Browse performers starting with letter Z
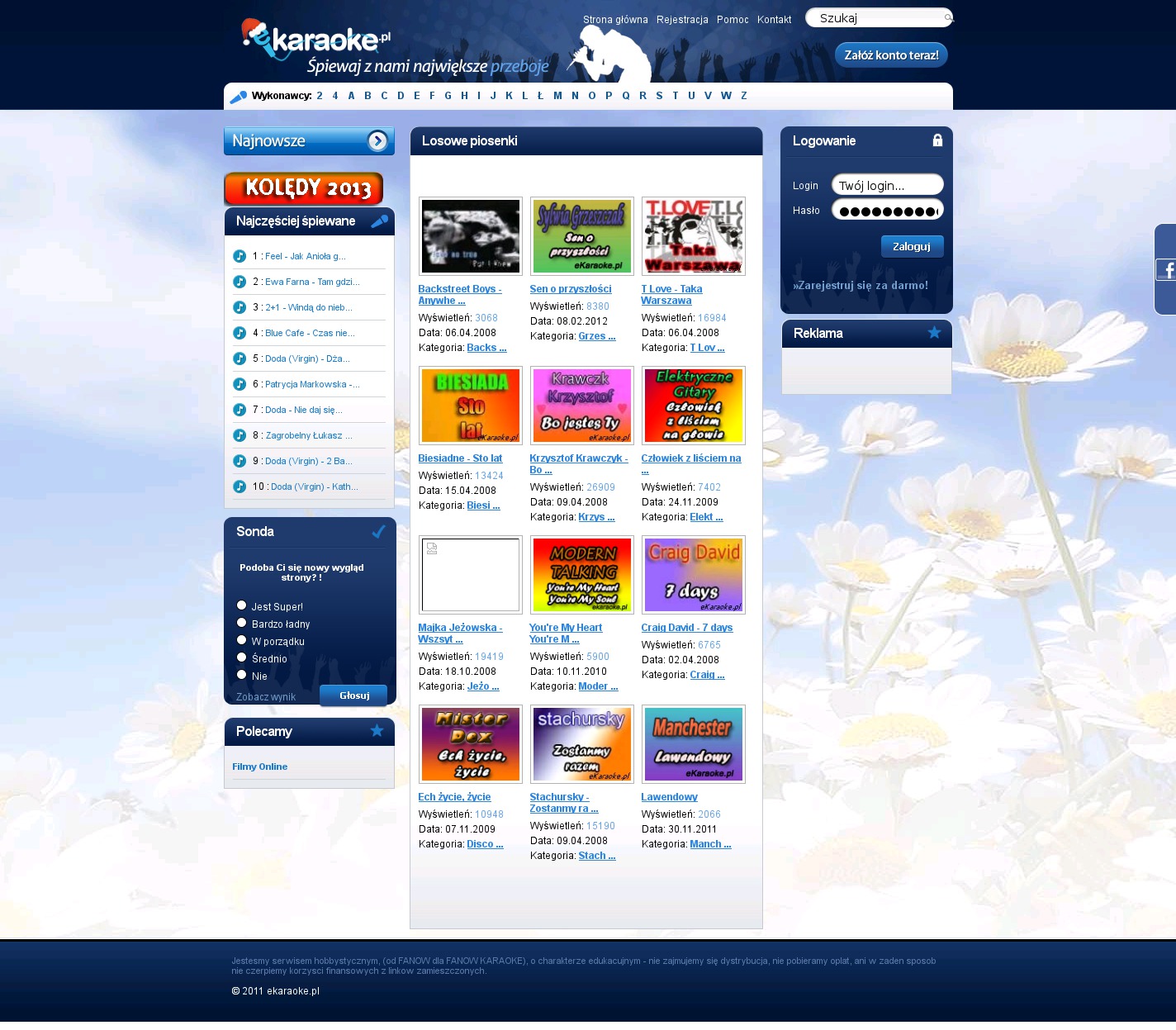The image size is (1176, 1030). click(744, 96)
